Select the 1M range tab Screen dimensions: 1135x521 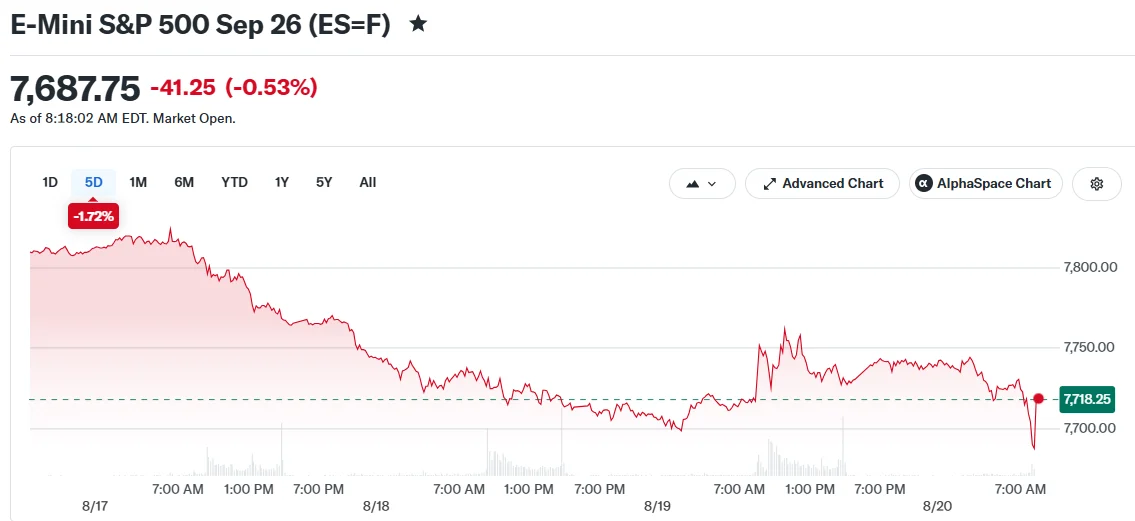(138, 182)
